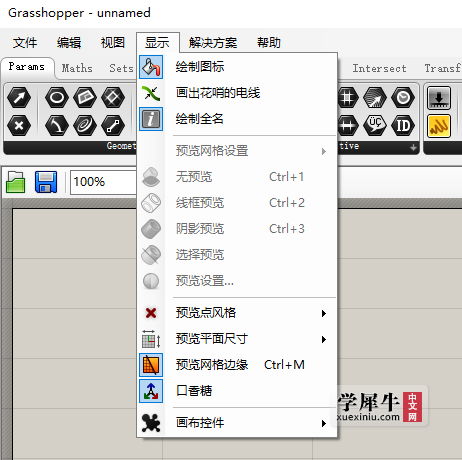This screenshot has width=462, height=460.
Task: Open the 解决方案 menu
Action: coord(213,43)
